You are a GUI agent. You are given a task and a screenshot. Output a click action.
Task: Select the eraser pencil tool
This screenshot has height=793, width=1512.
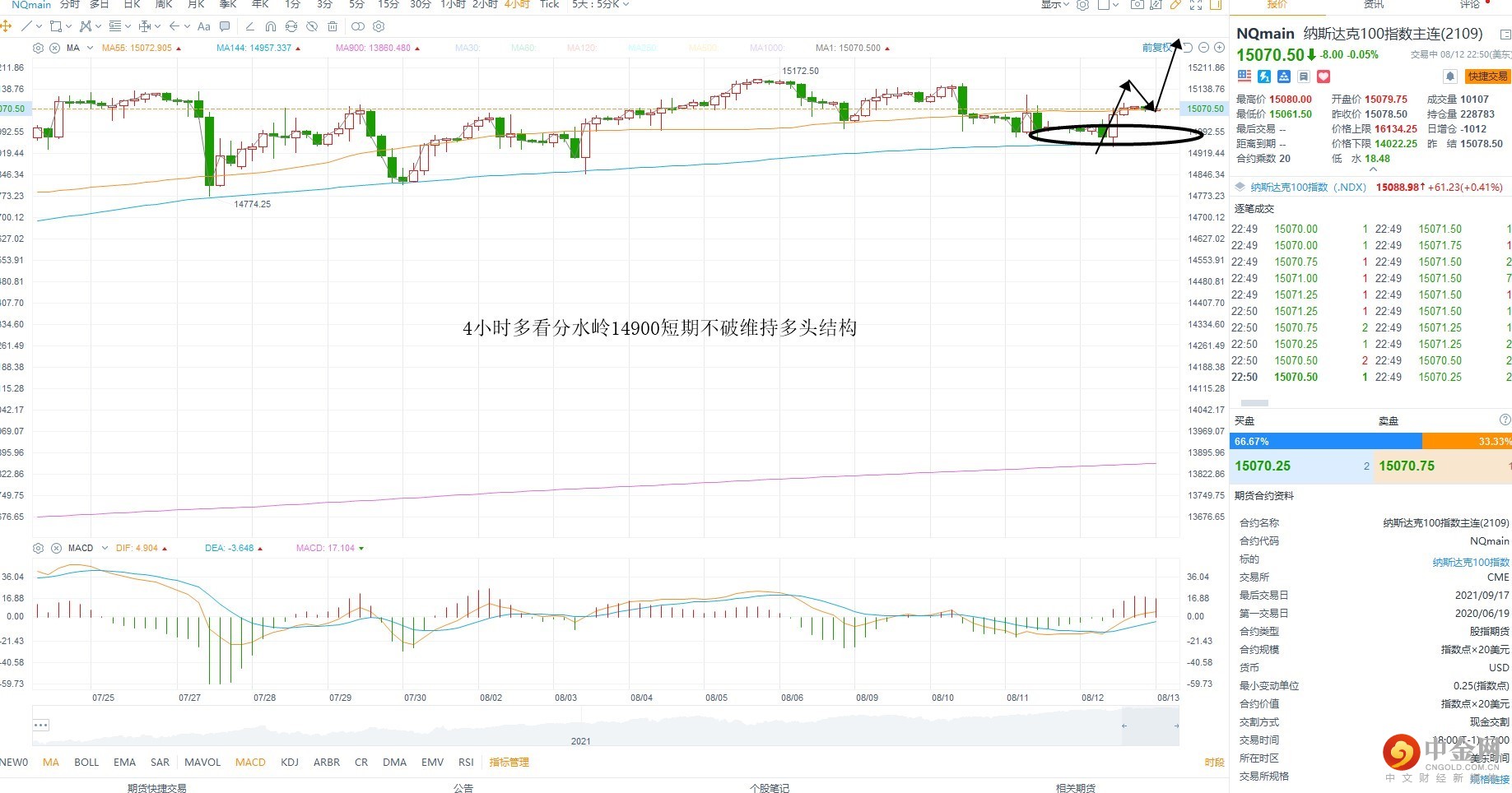[x=250, y=26]
